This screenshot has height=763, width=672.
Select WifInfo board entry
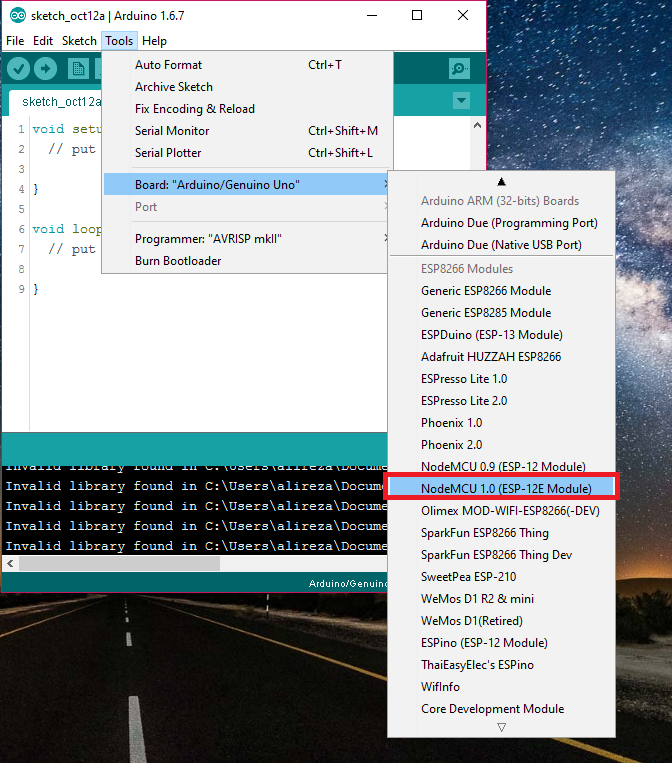[x=501, y=687]
